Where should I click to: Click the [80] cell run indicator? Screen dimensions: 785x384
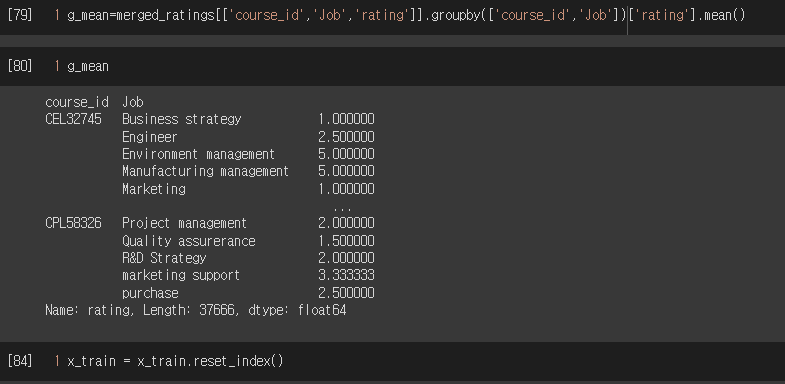pos(20,66)
